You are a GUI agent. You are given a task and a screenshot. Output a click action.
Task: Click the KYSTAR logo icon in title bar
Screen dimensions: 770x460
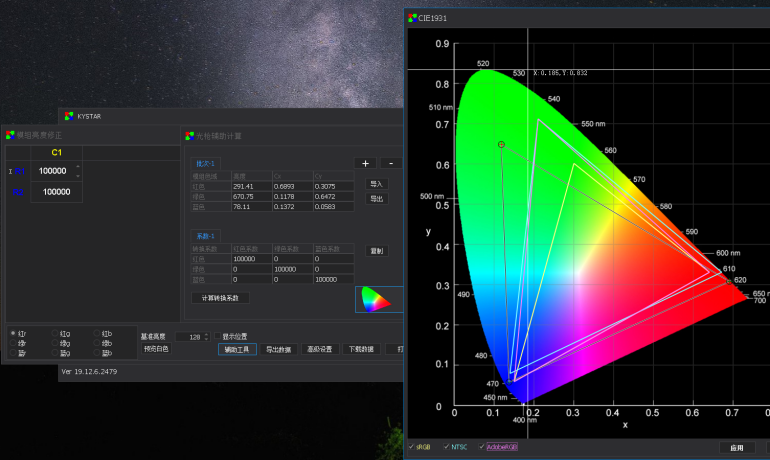(68, 116)
